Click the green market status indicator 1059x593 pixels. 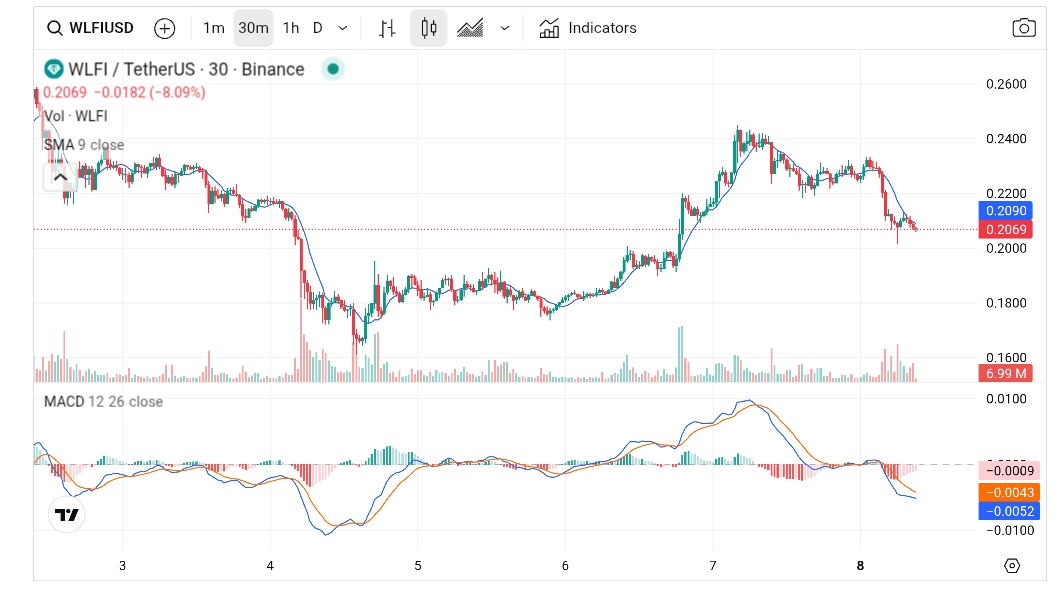coord(333,69)
